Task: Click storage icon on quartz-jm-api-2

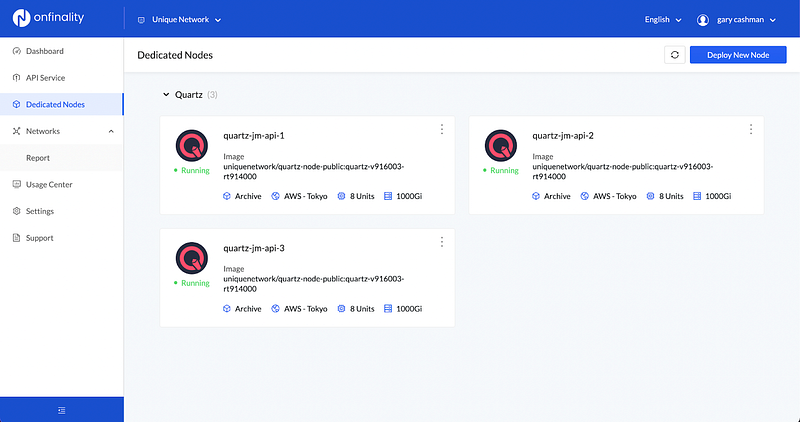Action: pyautogui.click(x=697, y=196)
